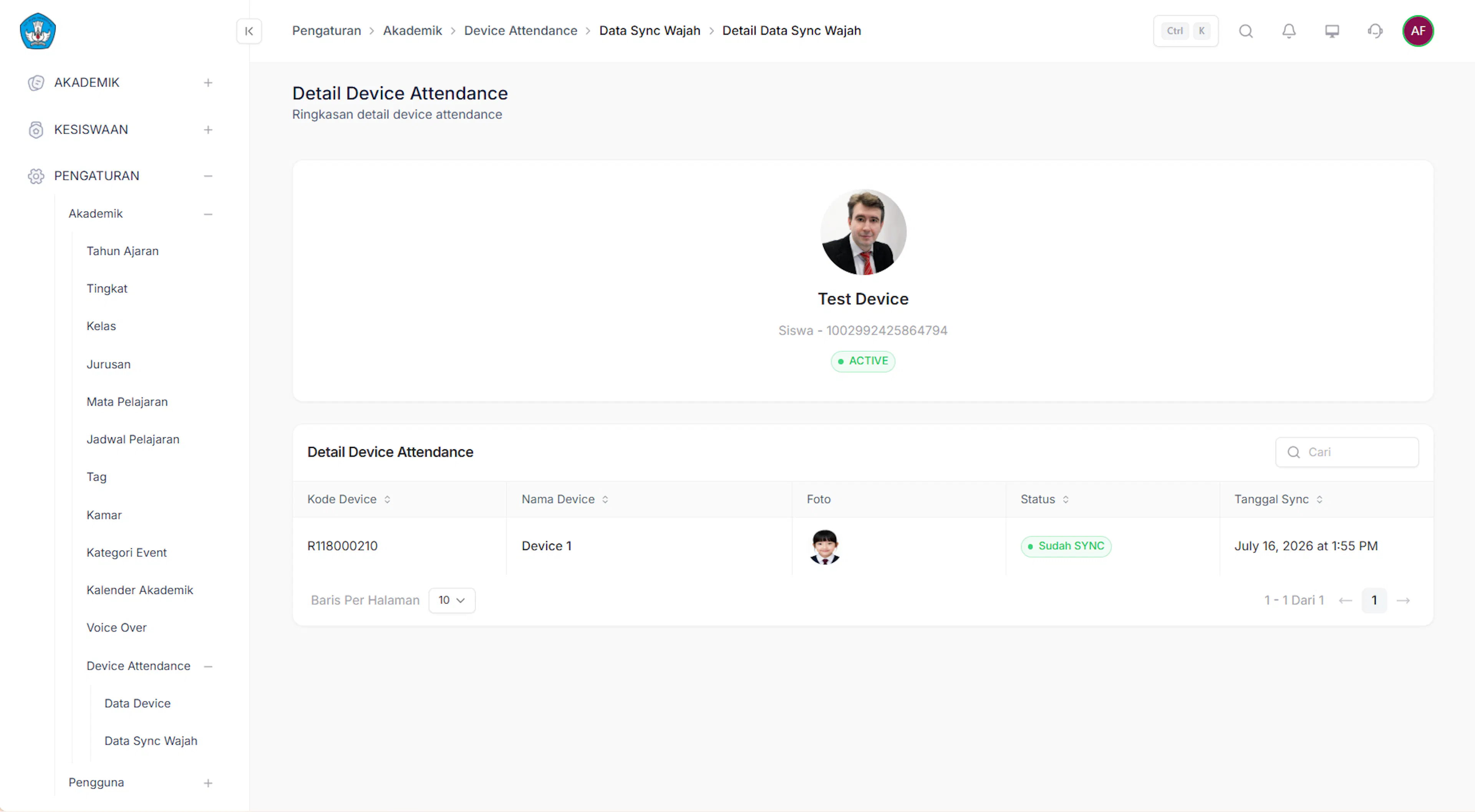Open Data Sync Wajah in sidebar
Image resolution: width=1475 pixels, height=812 pixels.
click(x=151, y=741)
